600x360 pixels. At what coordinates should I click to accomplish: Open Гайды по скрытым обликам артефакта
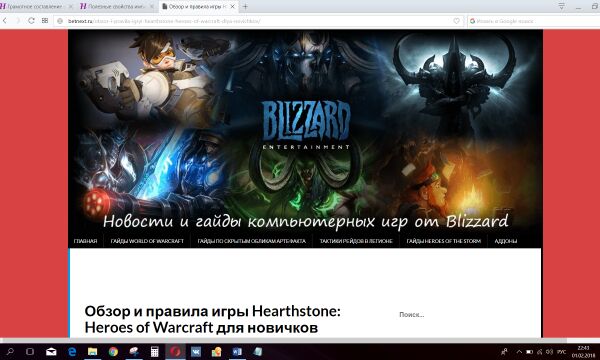pos(251,241)
